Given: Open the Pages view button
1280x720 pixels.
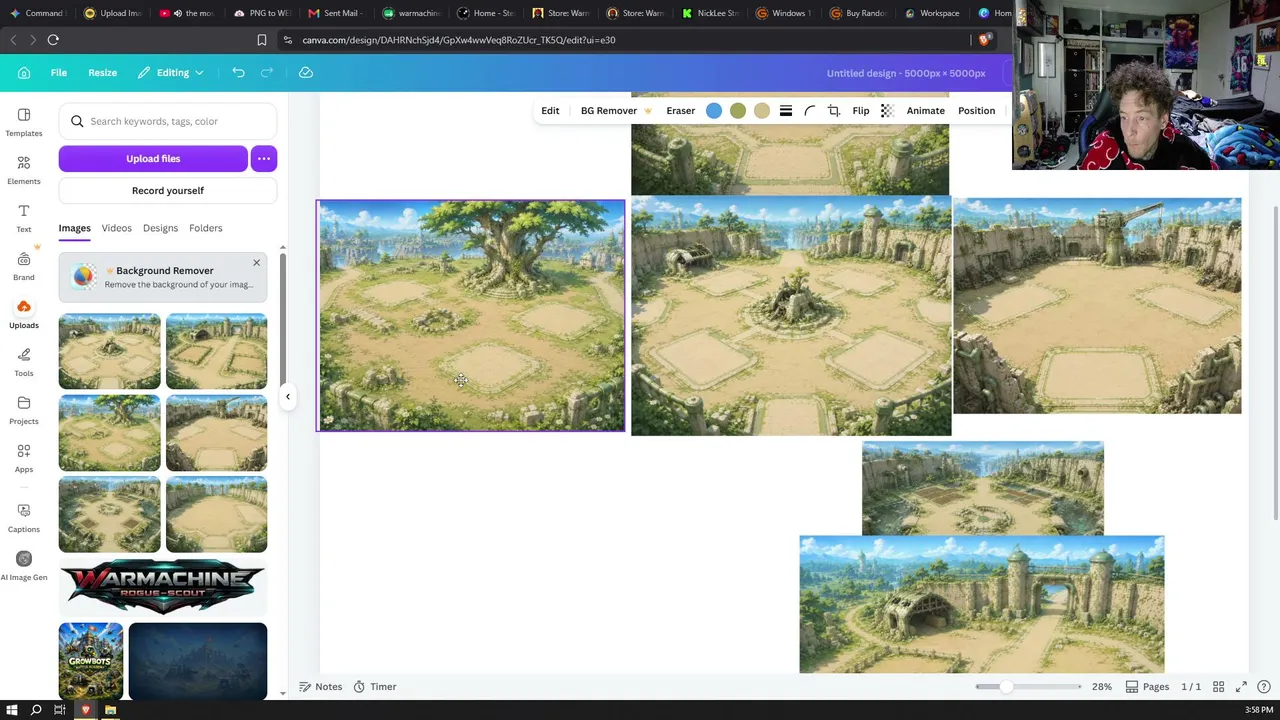Looking at the screenshot, I should tap(1147, 687).
